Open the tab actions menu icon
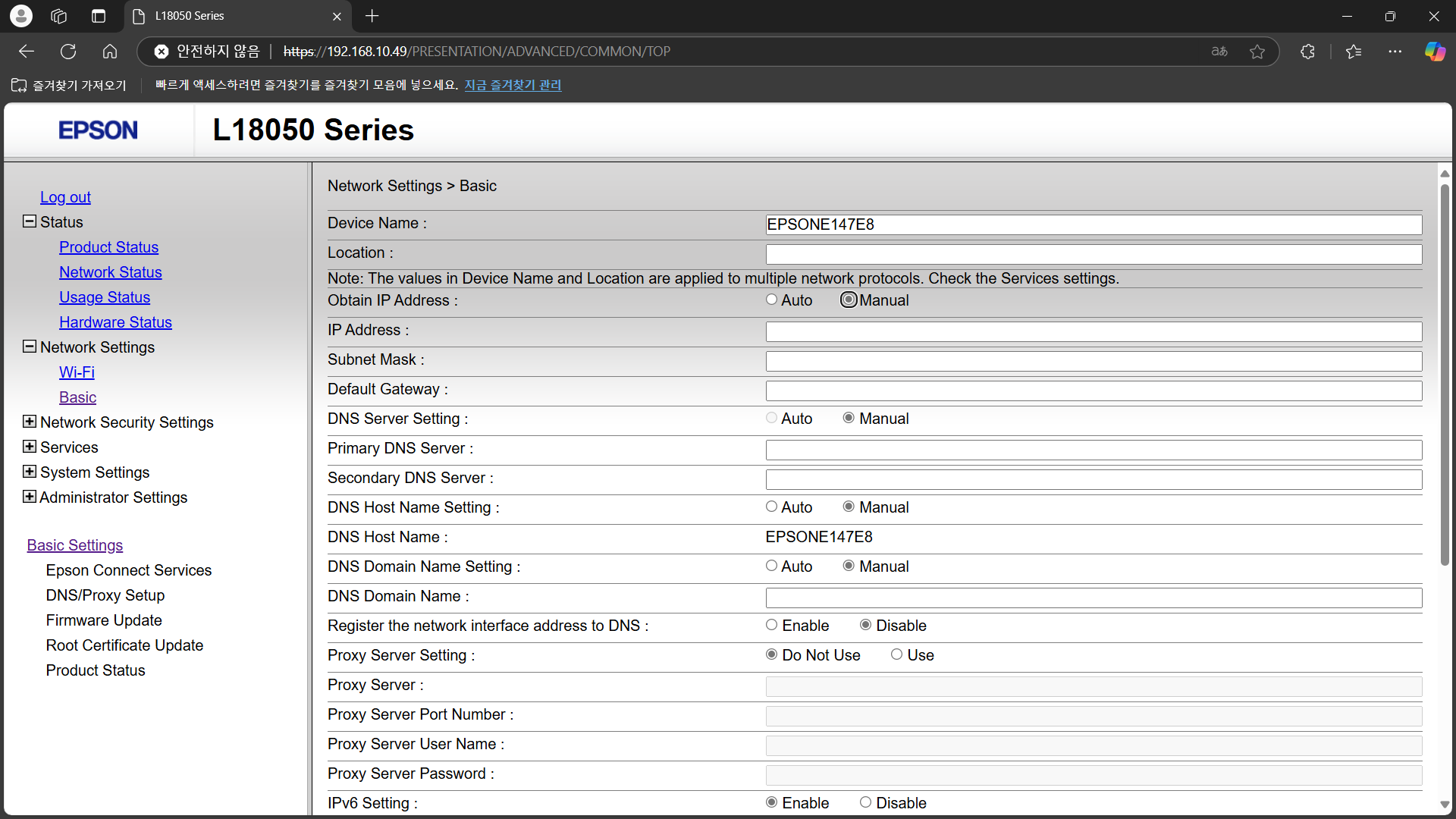Image resolution: width=1456 pixels, height=819 pixels. 99,16
